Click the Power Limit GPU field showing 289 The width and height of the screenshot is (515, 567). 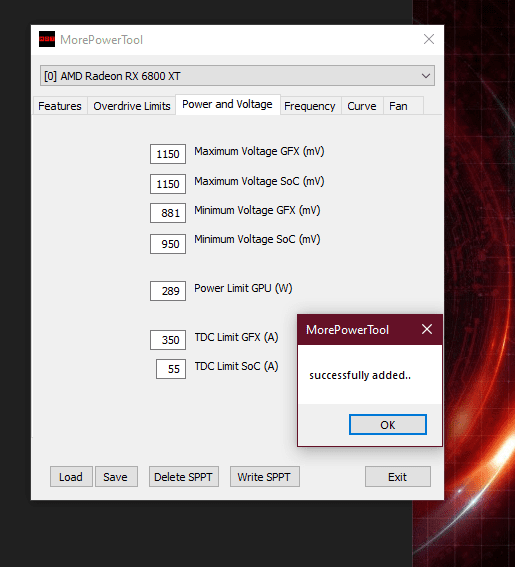(x=168, y=291)
